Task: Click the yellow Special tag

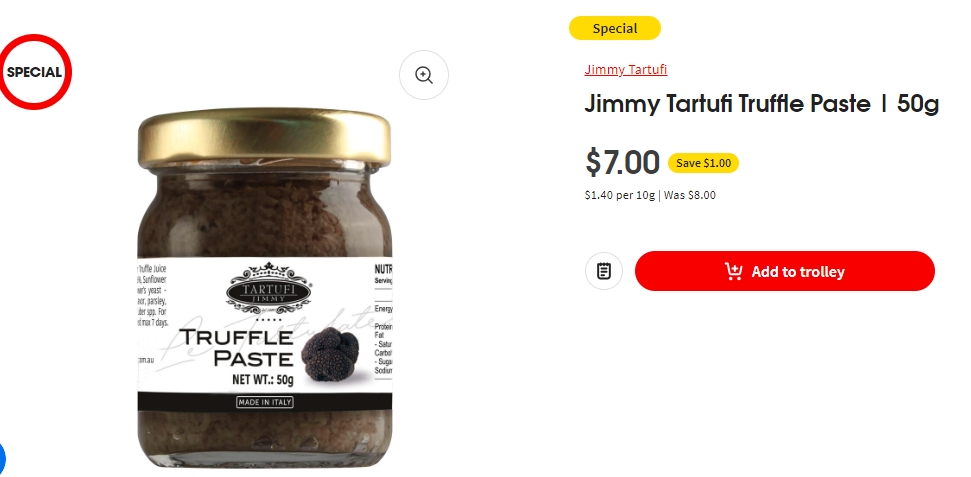Action: point(615,28)
